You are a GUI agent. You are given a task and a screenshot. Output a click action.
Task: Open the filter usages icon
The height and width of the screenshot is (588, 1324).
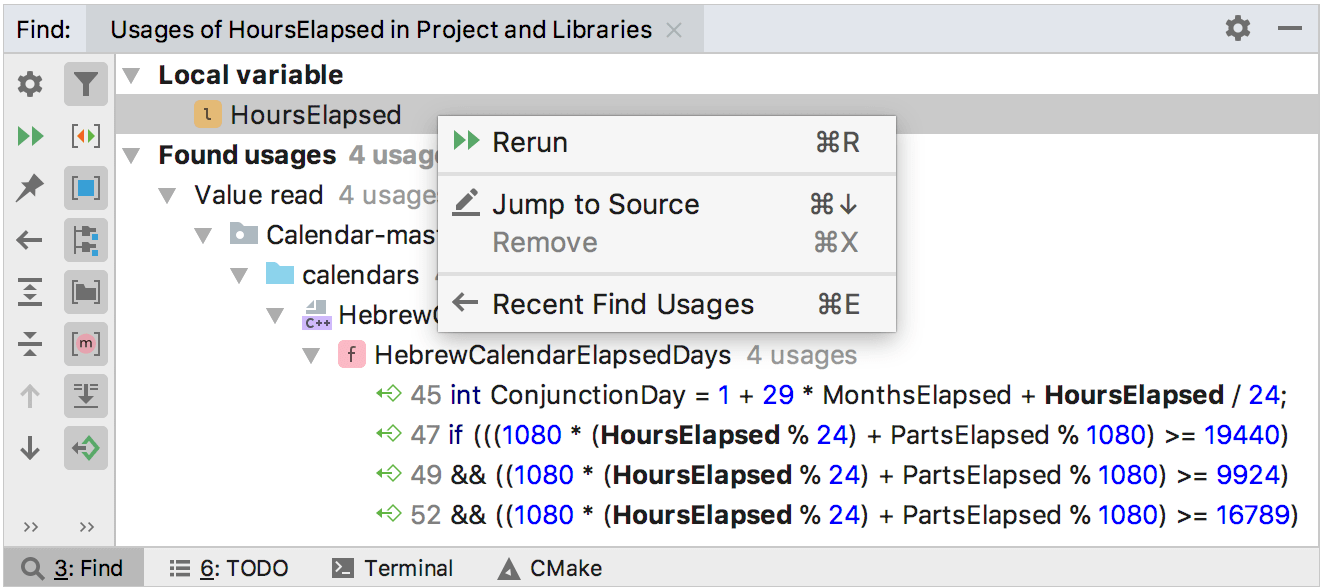pos(85,84)
